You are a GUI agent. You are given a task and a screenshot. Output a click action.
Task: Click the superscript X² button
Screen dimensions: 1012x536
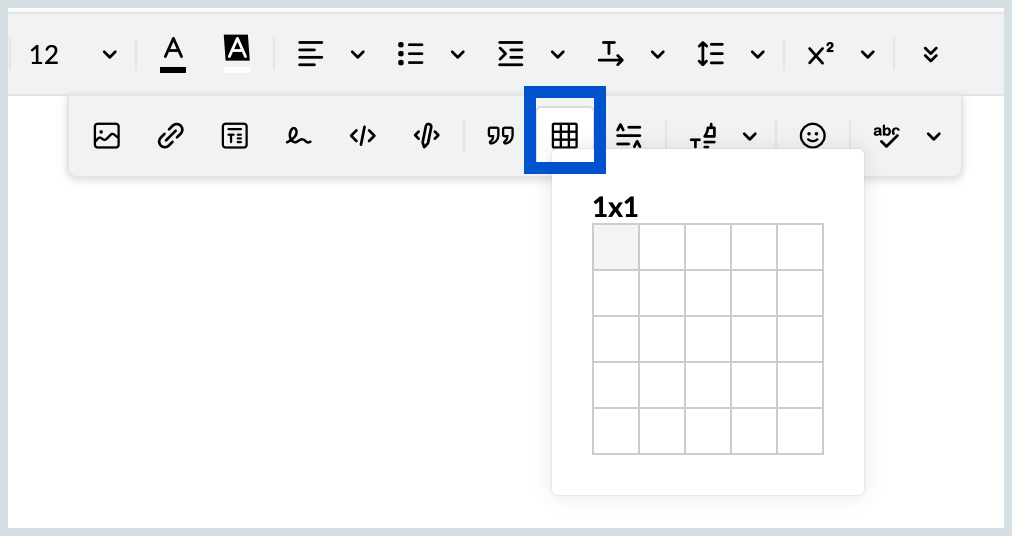pyautogui.click(x=820, y=54)
